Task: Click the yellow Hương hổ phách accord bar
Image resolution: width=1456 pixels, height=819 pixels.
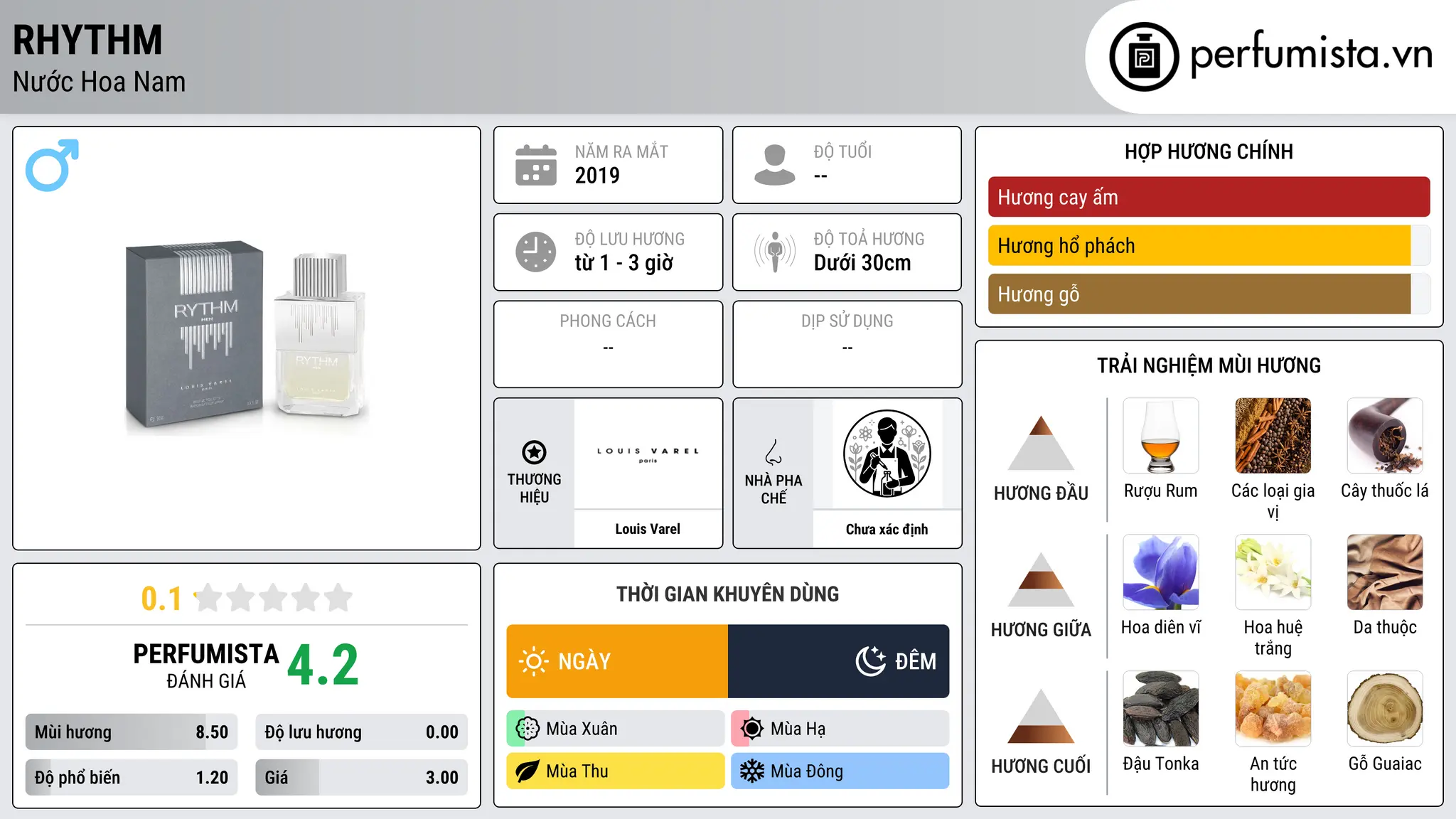Action: [x=1209, y=245]
